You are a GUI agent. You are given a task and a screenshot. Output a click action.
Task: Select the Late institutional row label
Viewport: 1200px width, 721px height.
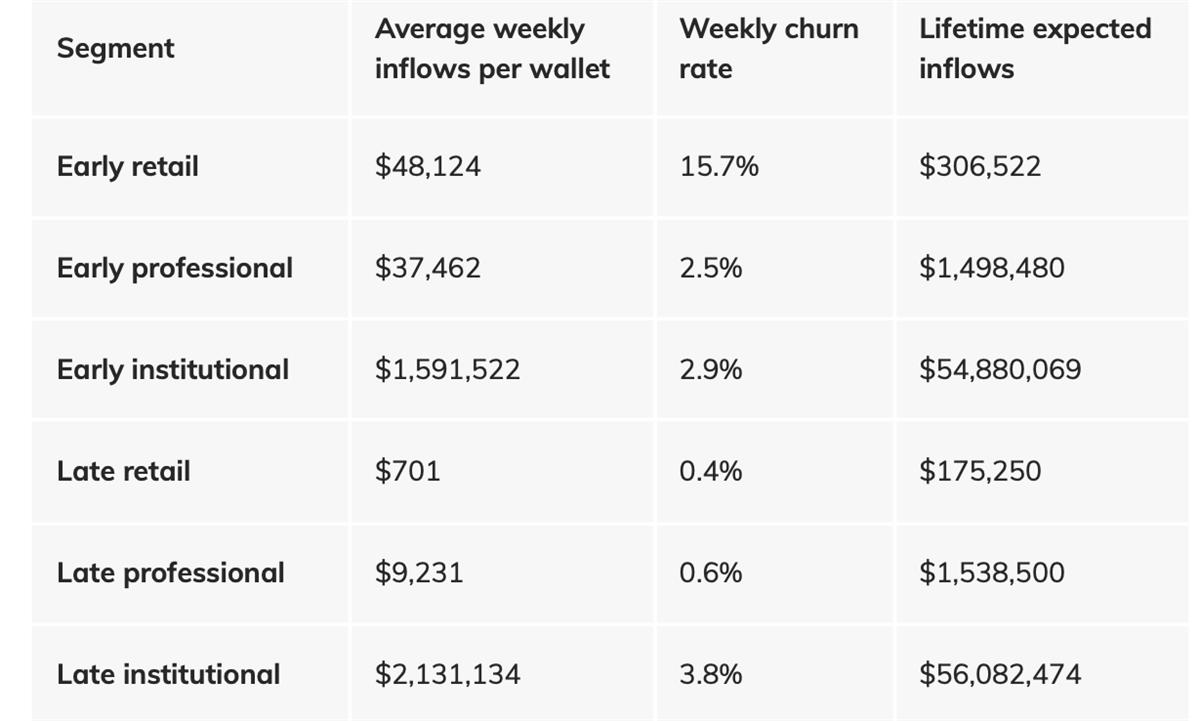click(x=168, y=674)
